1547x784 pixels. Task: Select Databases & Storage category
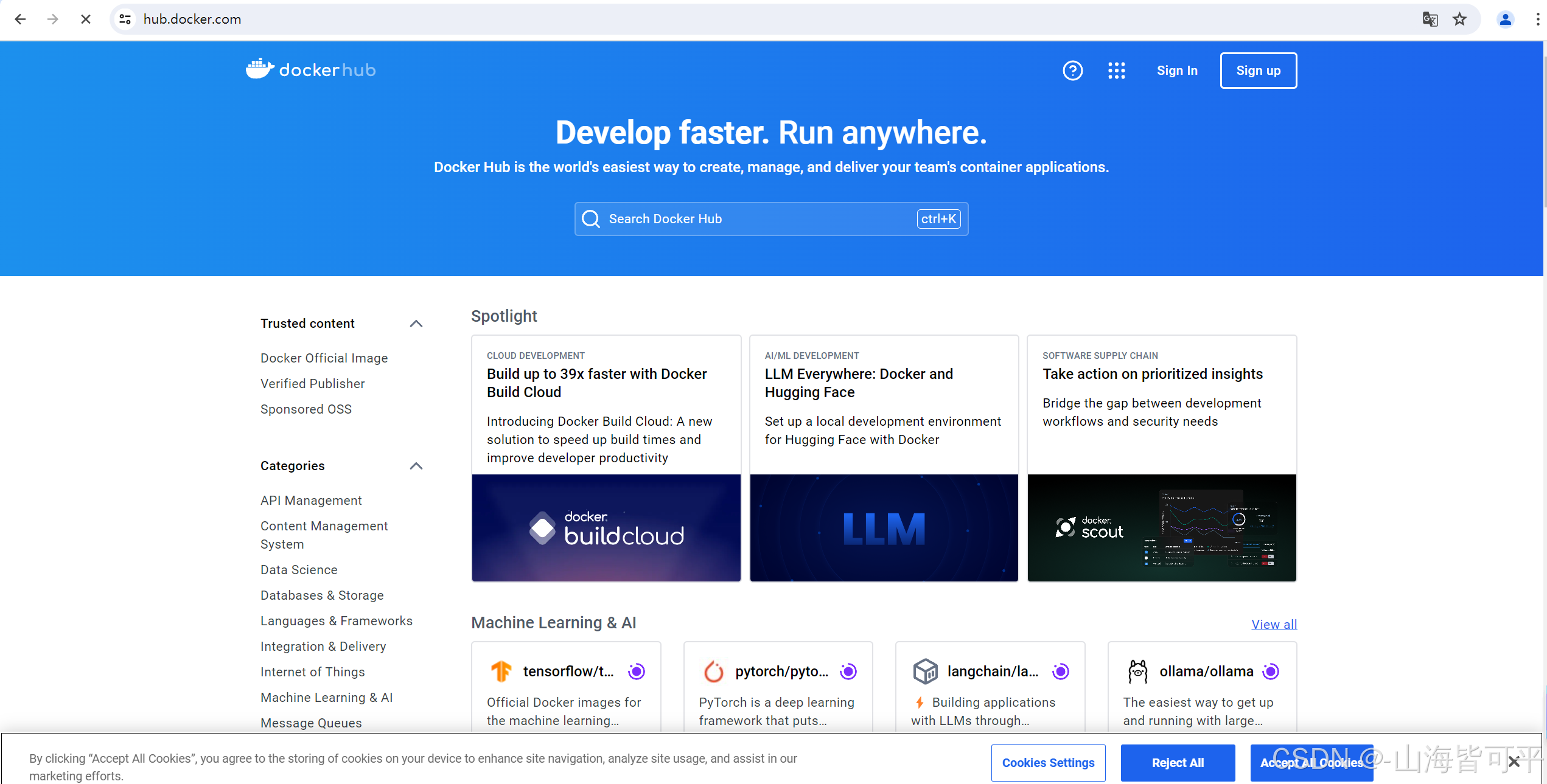point(322,595)
